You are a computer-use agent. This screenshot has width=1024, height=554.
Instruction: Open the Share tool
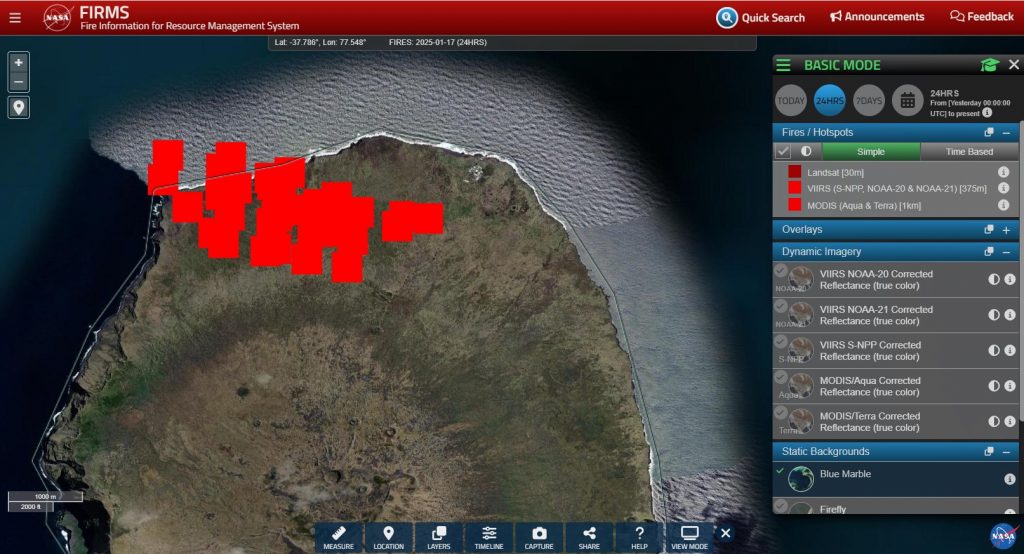pos(589,537)
